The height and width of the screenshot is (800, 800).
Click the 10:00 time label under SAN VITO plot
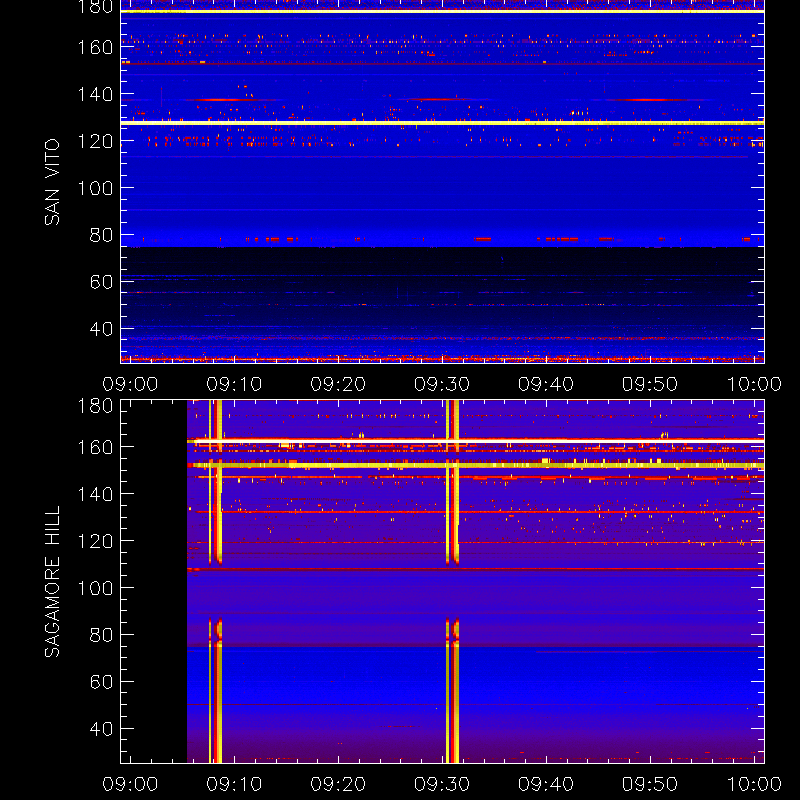754,384
